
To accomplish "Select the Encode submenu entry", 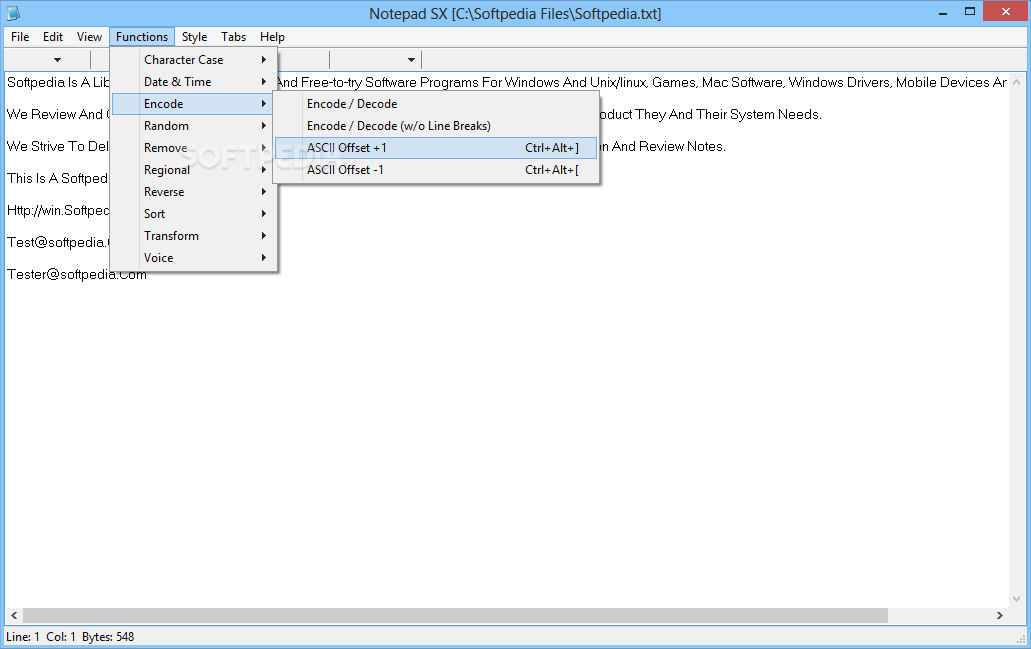I will point(194,104).
